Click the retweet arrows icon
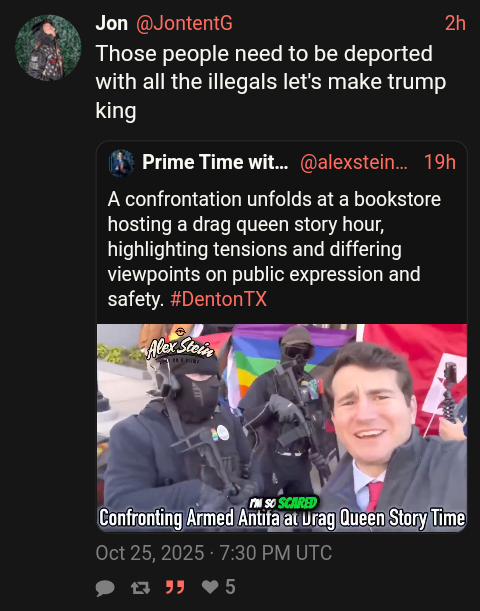This screenshot has width=480, height=611. pyautogui.click(x=141, y=588)
